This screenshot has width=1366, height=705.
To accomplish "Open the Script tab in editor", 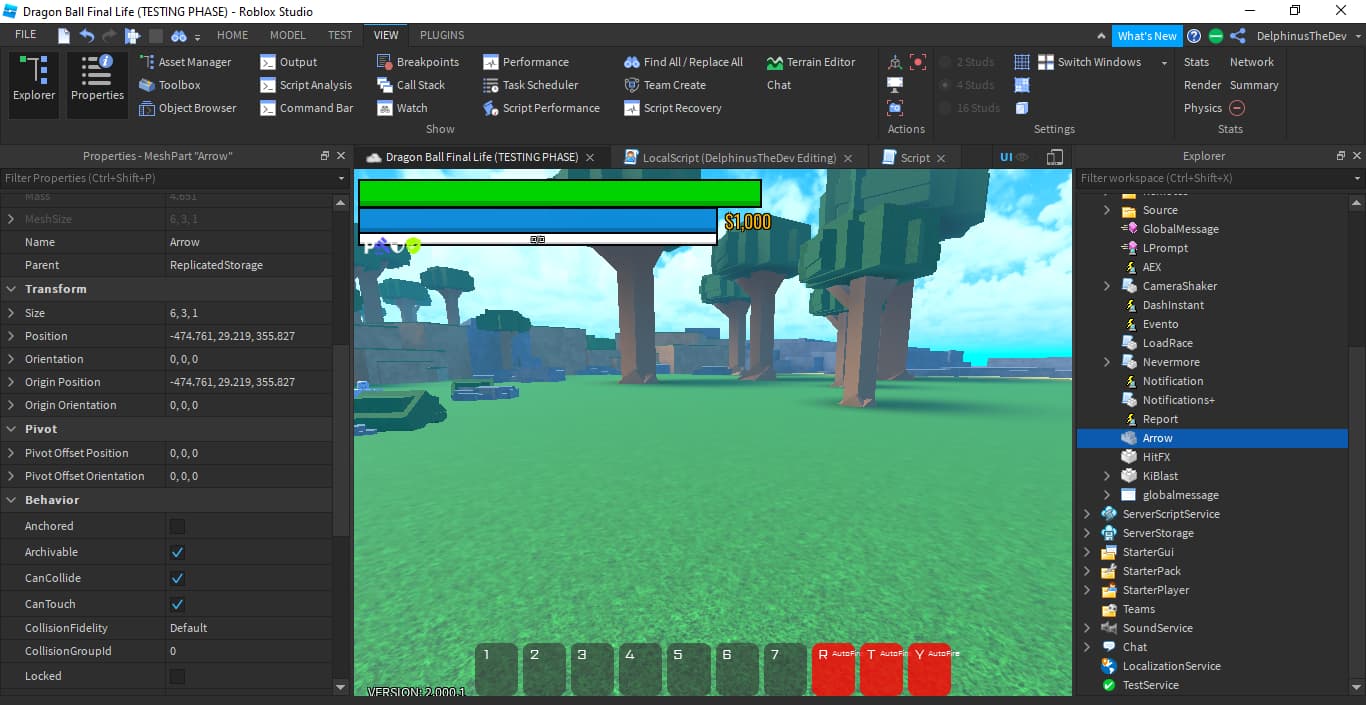I will coord(915,157).
